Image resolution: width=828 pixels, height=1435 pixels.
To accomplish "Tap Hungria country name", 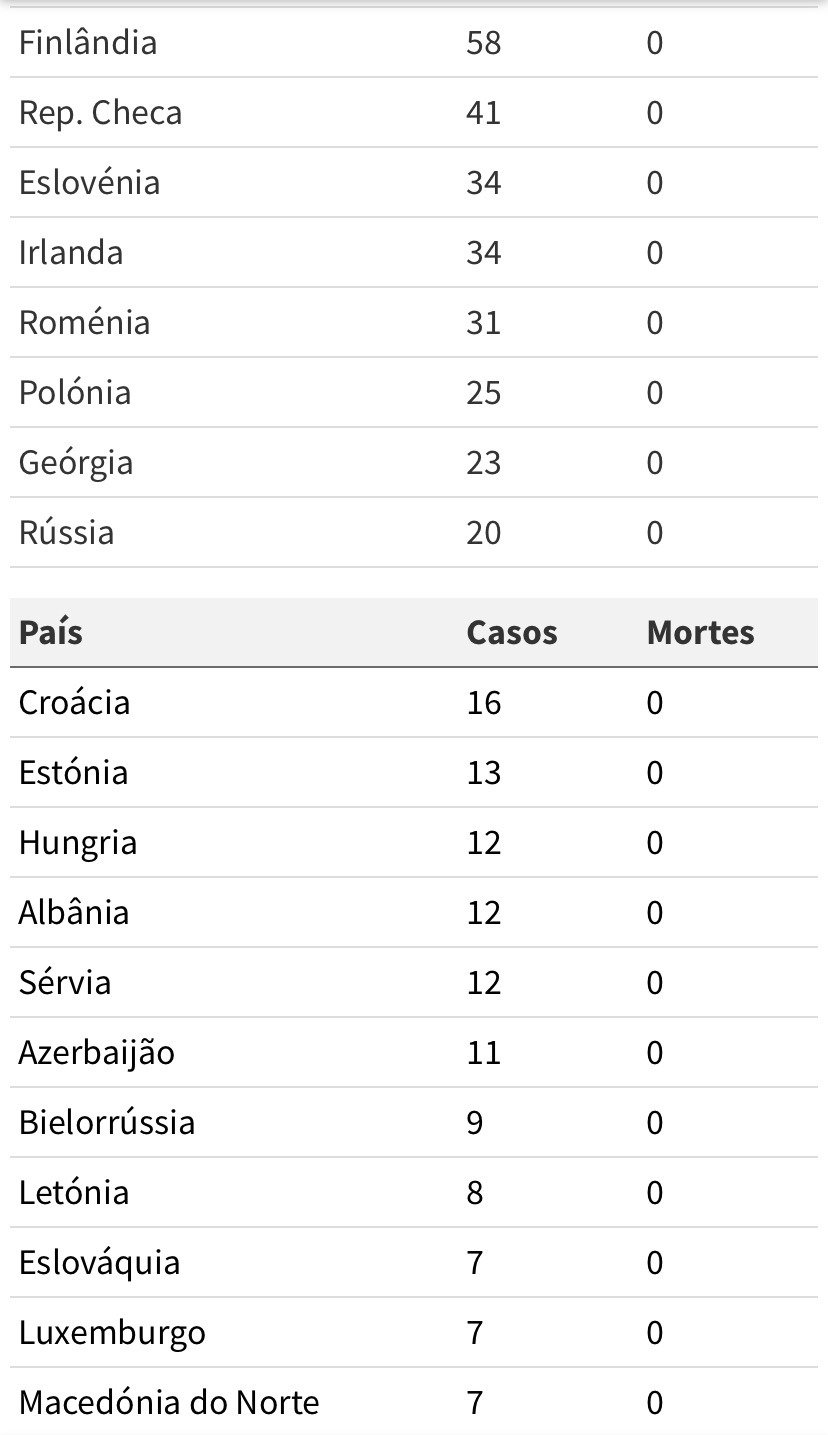I will [78, 843].
